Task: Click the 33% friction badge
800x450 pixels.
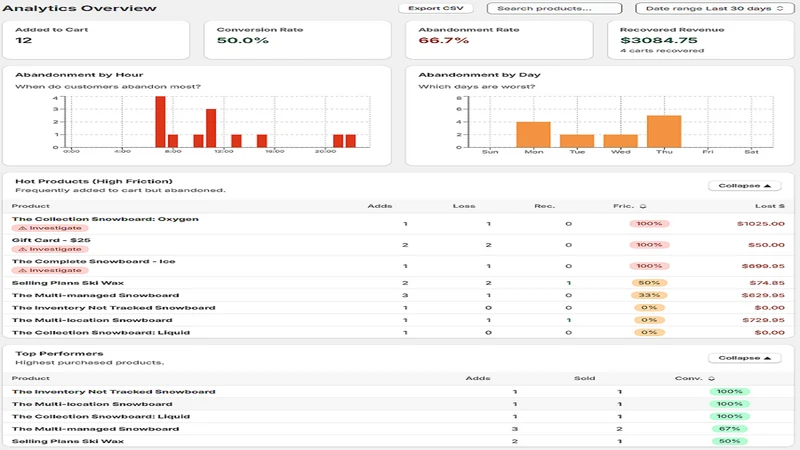Action: 649,295
